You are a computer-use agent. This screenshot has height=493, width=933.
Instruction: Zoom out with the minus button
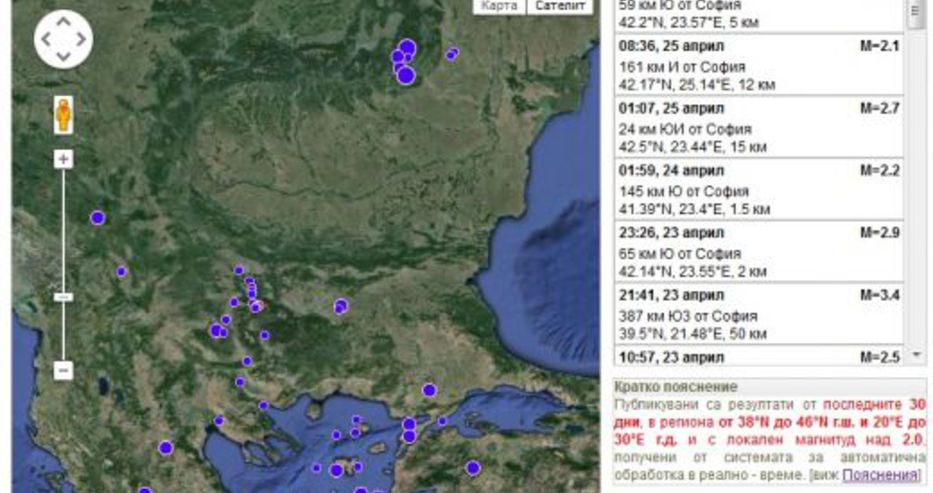(63, 371)
